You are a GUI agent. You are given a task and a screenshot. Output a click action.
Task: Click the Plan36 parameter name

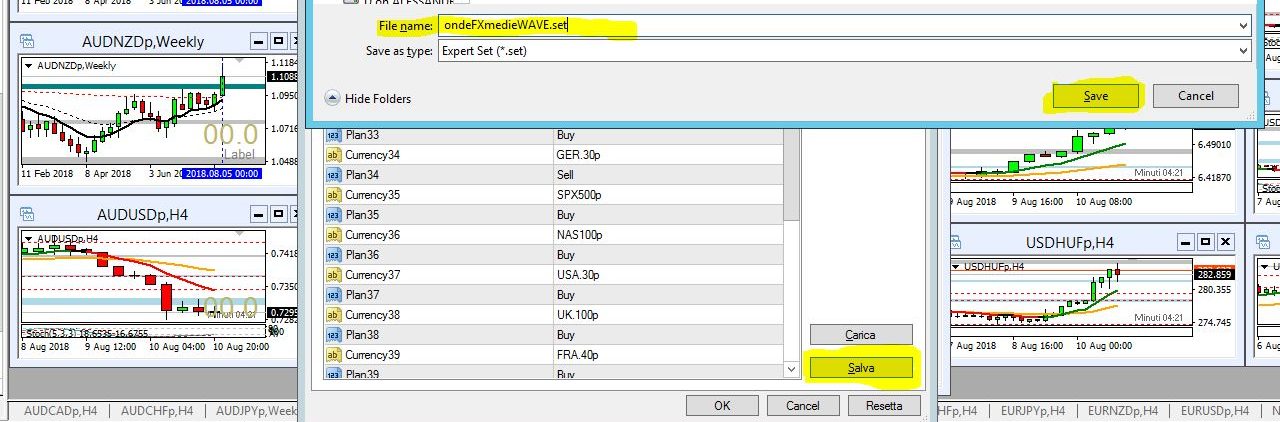coord(362,255)
